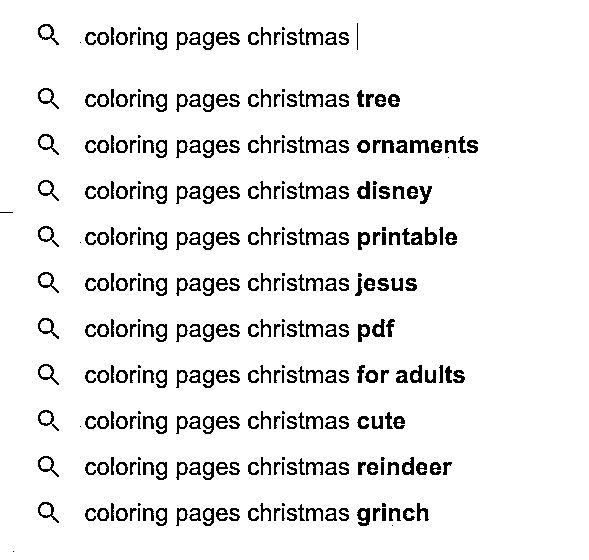589x560 pixels.
Task: Click magnifier icon beside 'grinch' suggestion
Action: (48, 513)
